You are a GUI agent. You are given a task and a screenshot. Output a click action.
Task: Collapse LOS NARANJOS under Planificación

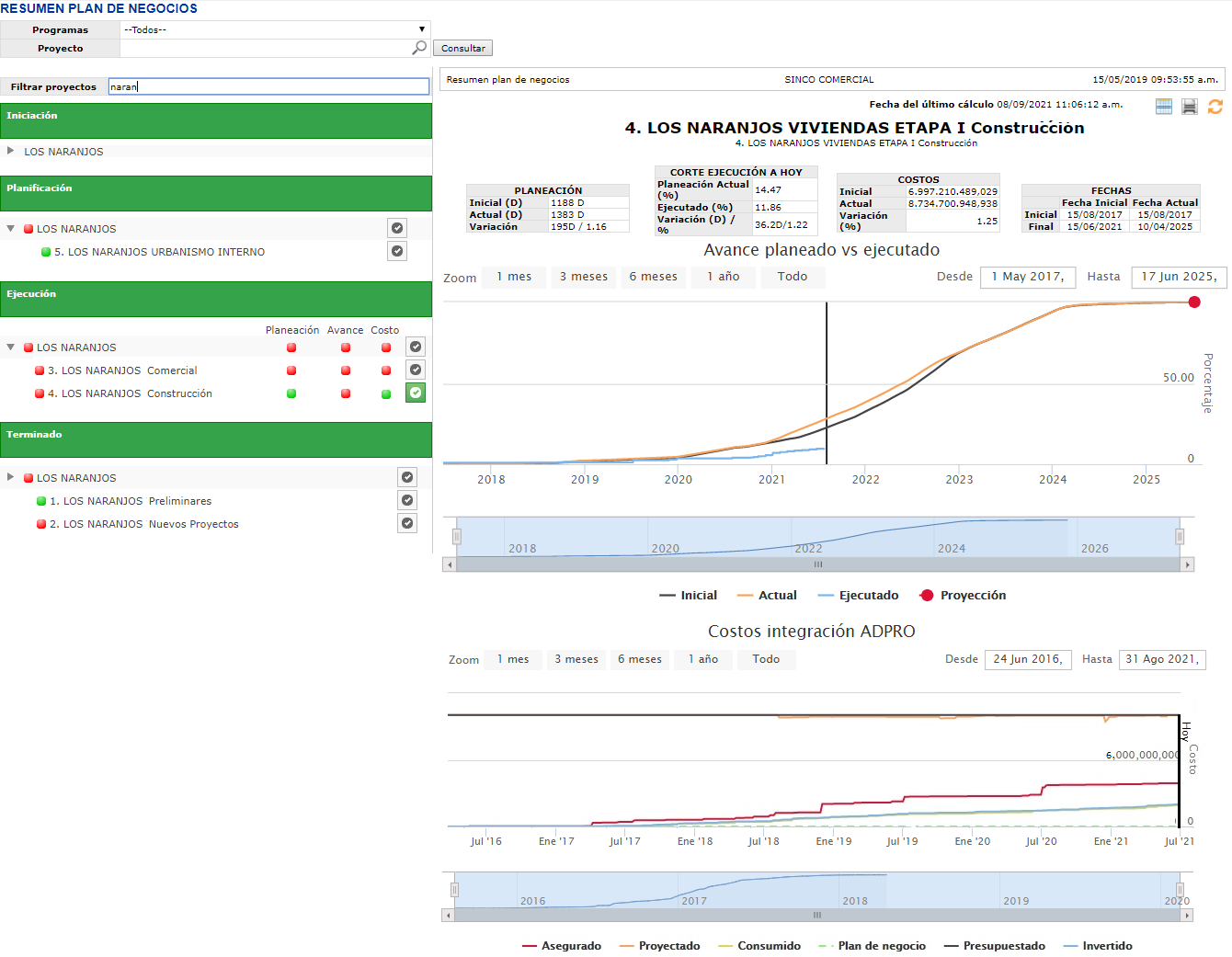tap(10, 228)
